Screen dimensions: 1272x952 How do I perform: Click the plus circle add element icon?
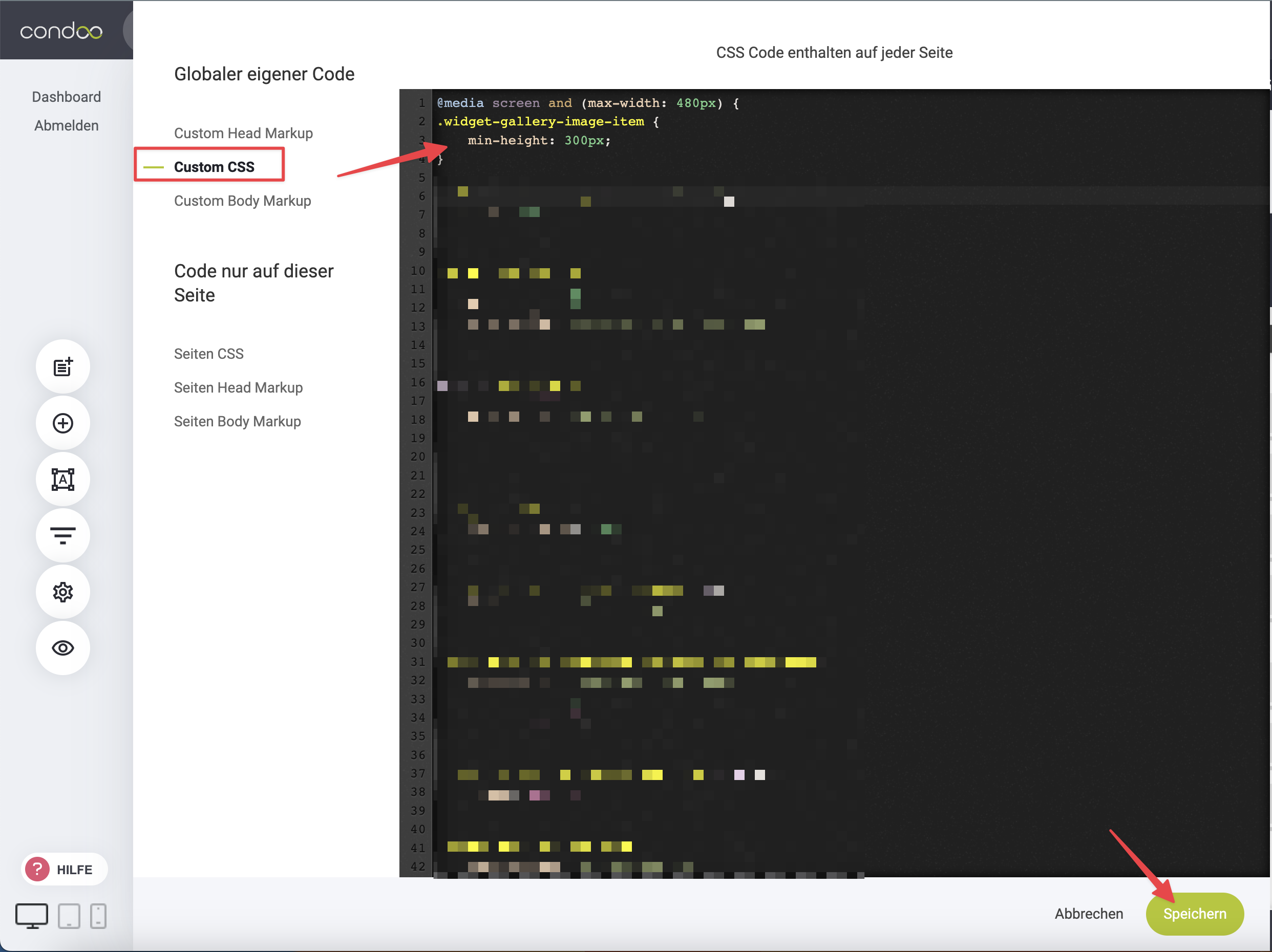[x=62, y=423]
